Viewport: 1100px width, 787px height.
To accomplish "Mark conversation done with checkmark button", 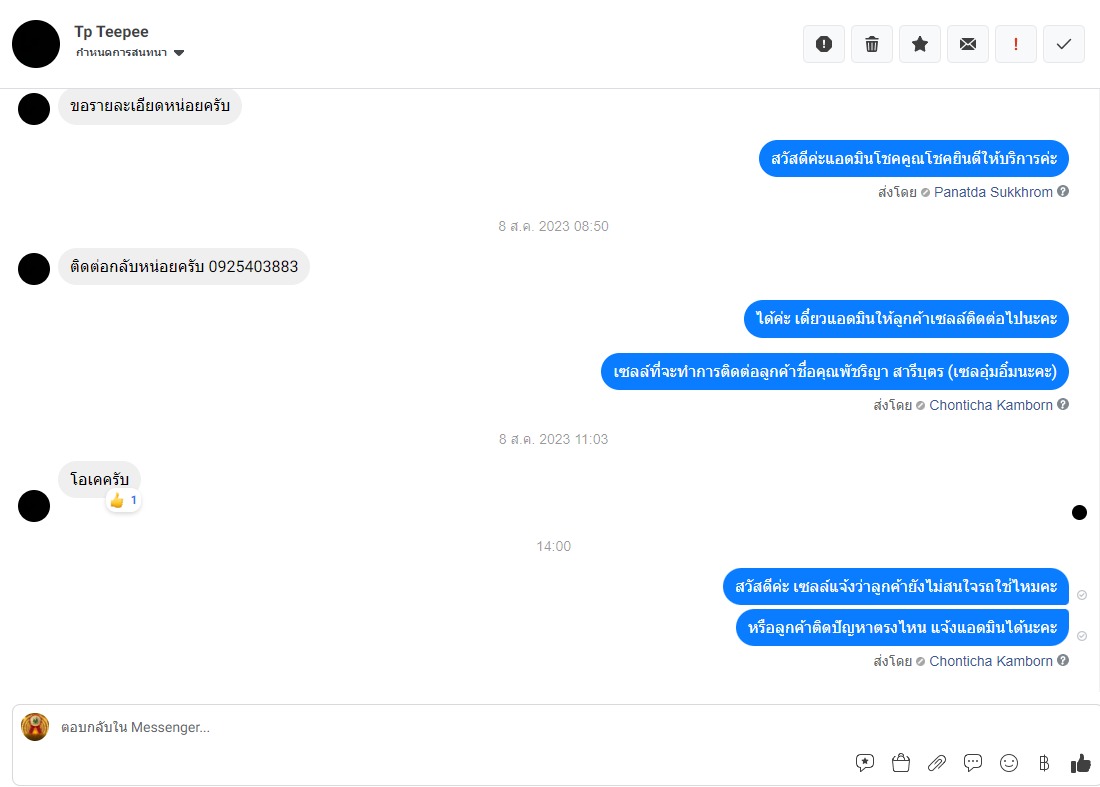I will pyautogui.click(x=1064, y=44).
